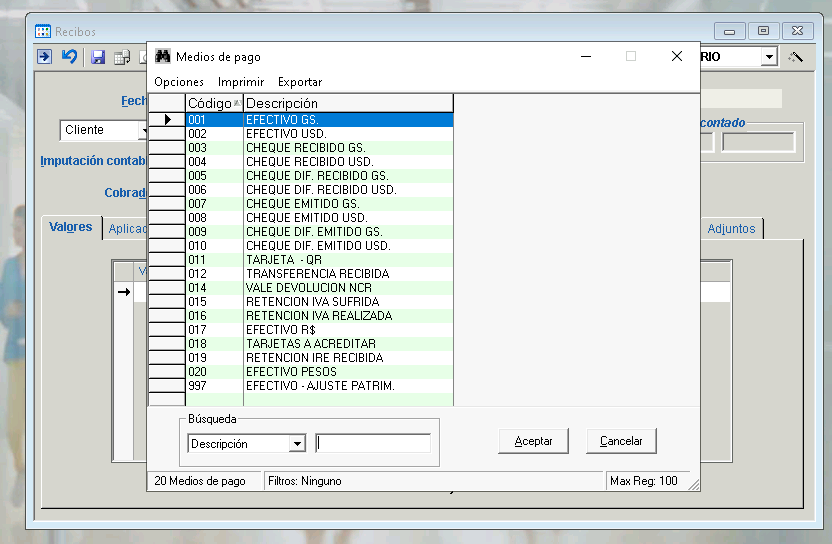Click the magic wand icon
The height and width of the screenshot is (544, 832).
[x=796, y=57]
